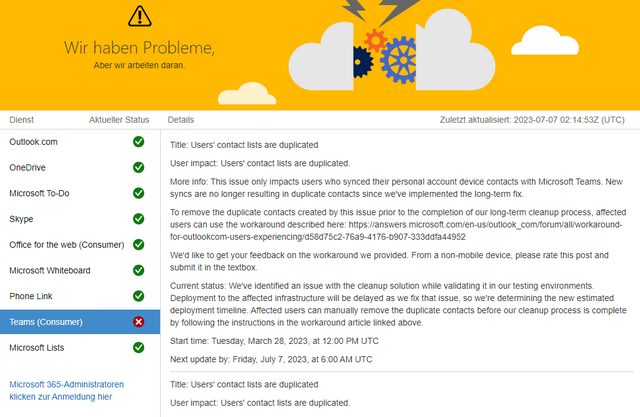Show Office for the web (Consumer) status
Image resolution: width=640 pixels, height=417 pixels.
(x=80, y=244)
